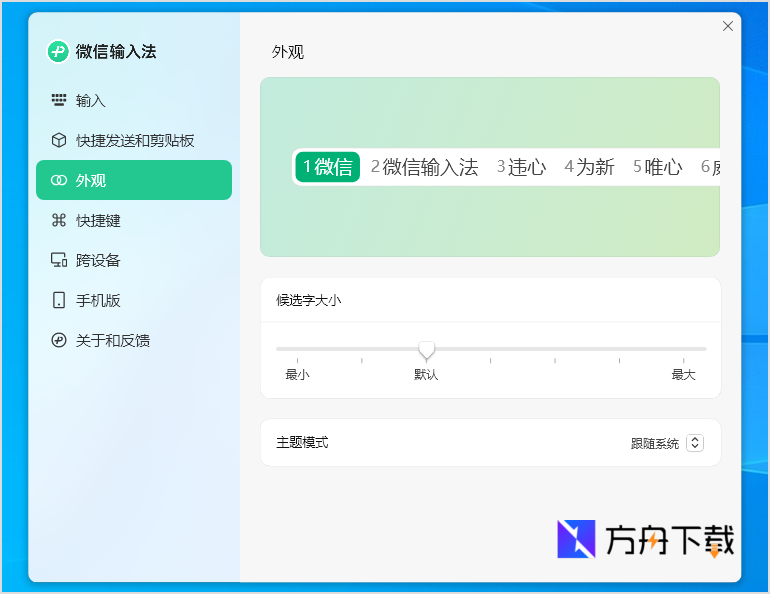Click preview candidate 5唯心

coord(658,167)
